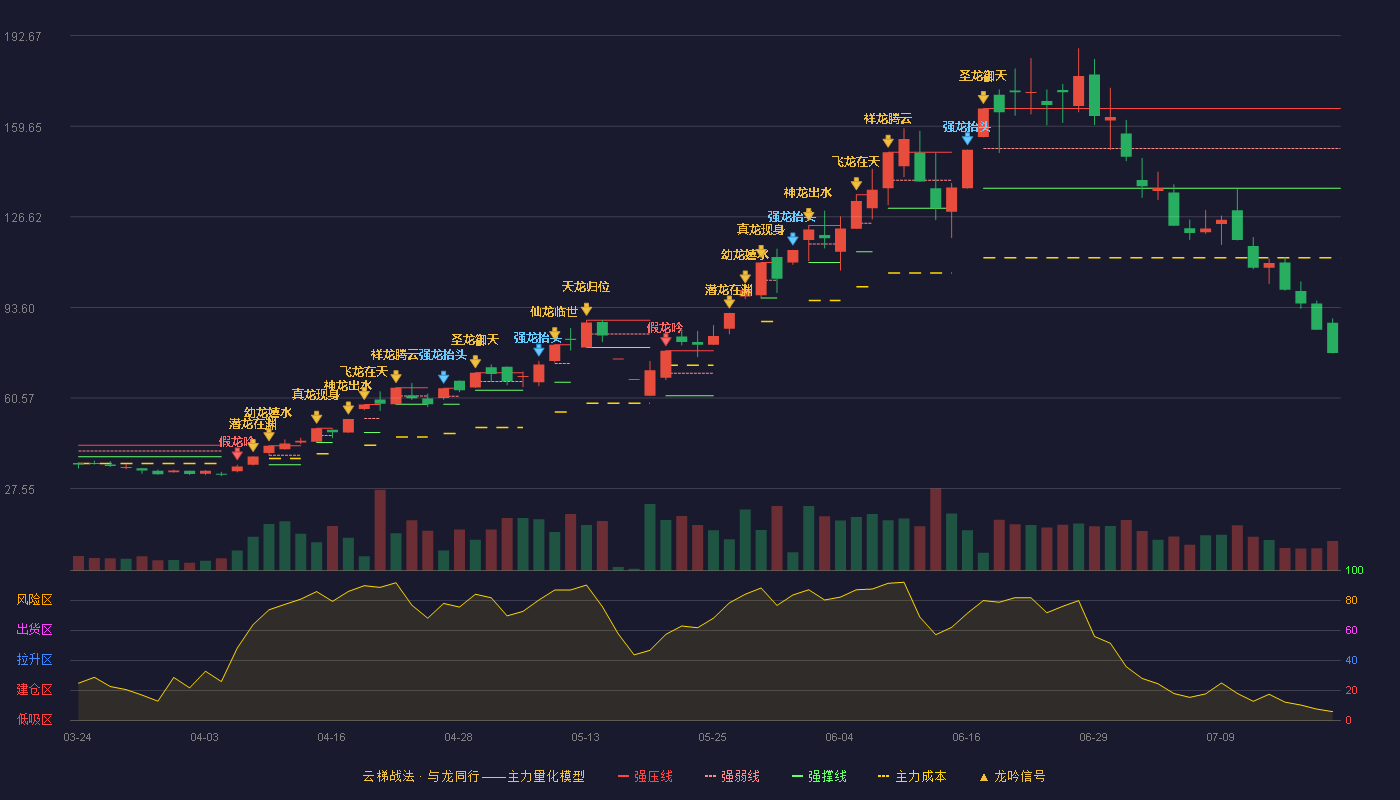Screen dimensions: 1400x800
Task: Click the 05-25 date axis label
Action: tap(712, 737)
